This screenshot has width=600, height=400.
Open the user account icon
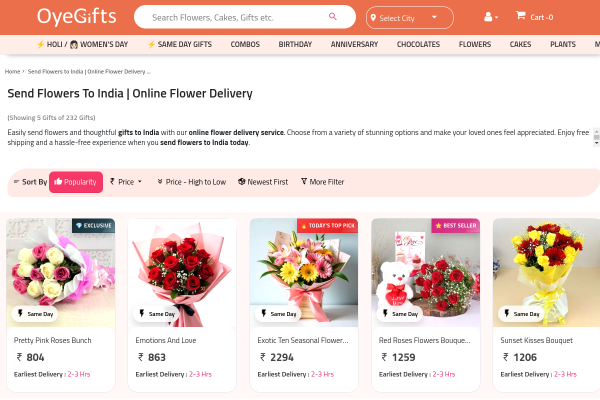(x=488, y=17)
